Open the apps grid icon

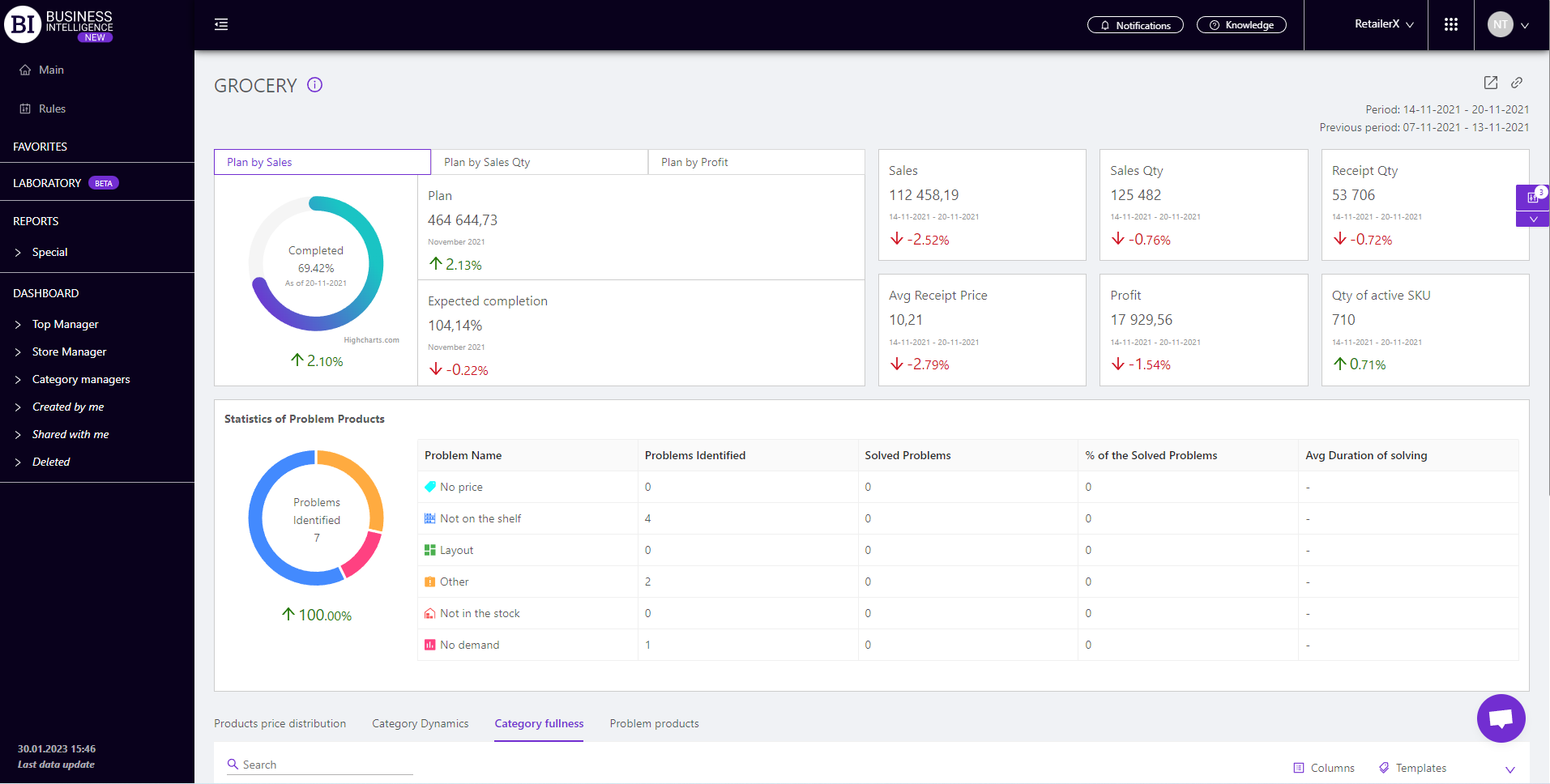[x=1450, y=25]
